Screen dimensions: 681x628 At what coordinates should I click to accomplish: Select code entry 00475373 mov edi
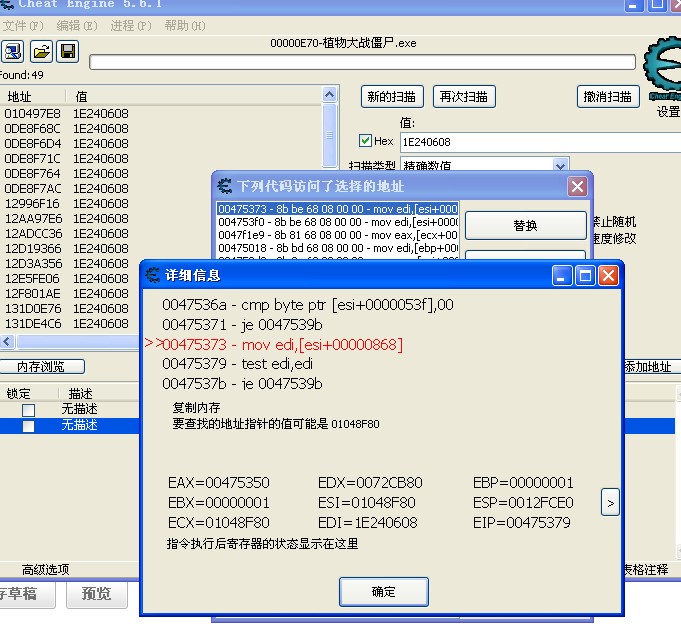pos(337,209)
